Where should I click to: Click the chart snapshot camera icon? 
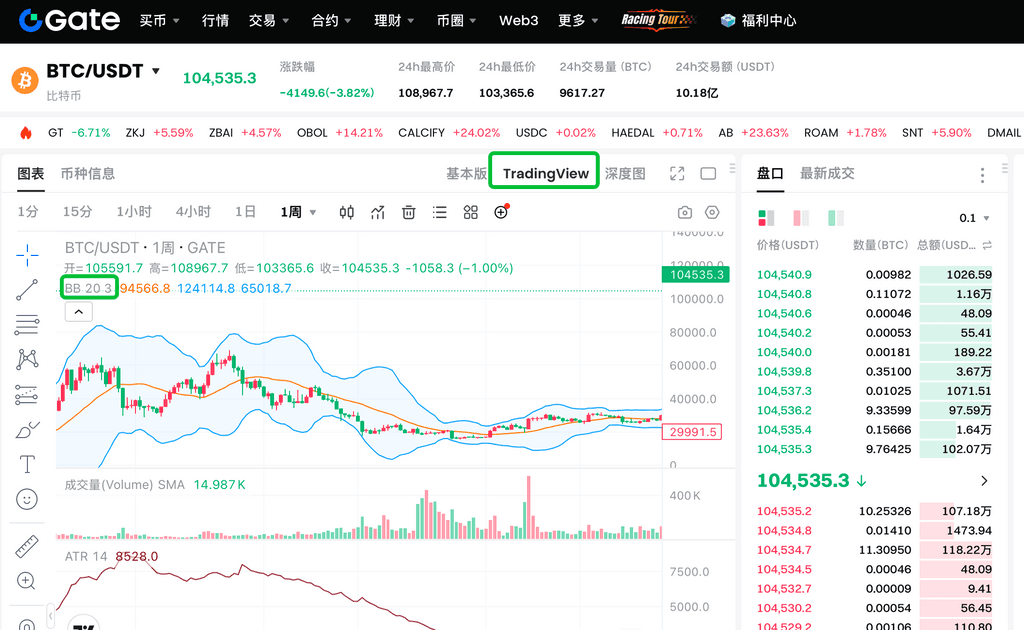685,212
